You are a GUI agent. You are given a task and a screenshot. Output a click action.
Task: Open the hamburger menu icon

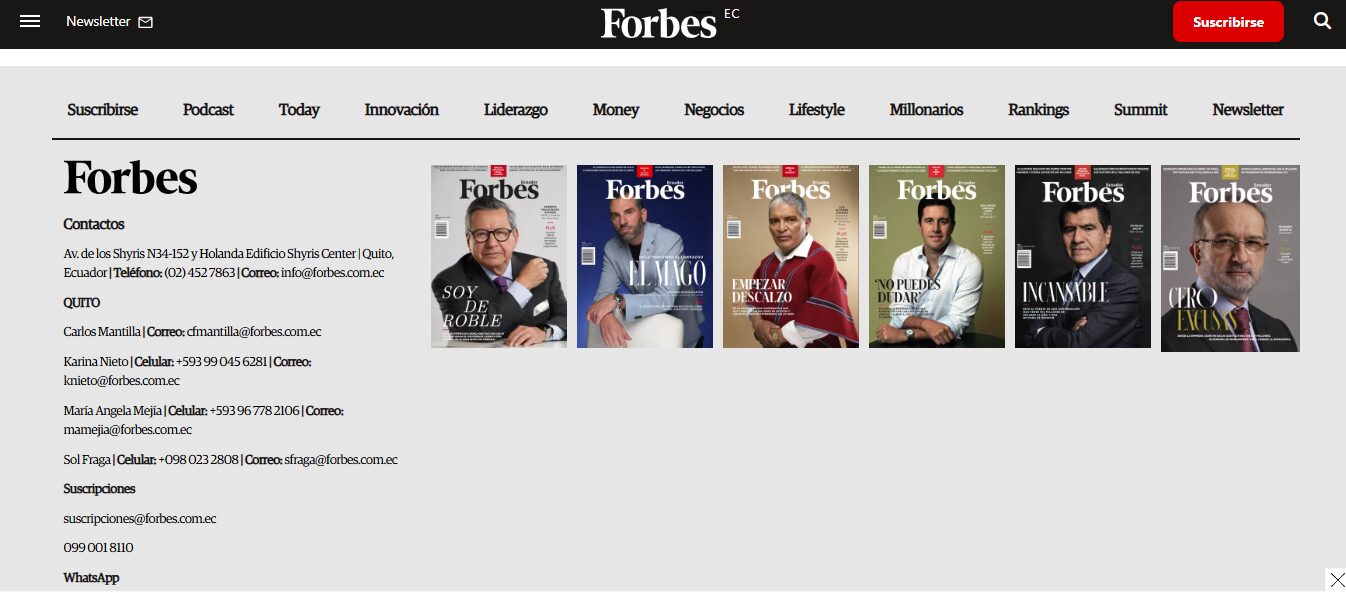30,21
